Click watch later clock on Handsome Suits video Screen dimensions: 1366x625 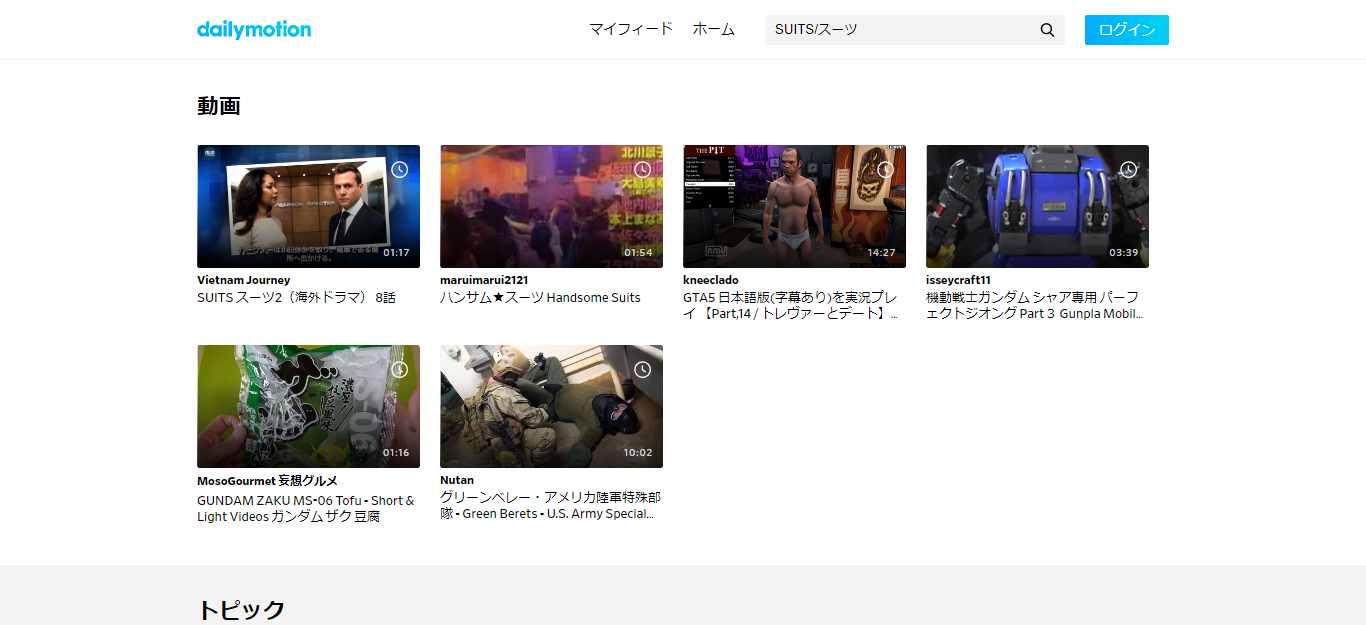pos(642,170)
